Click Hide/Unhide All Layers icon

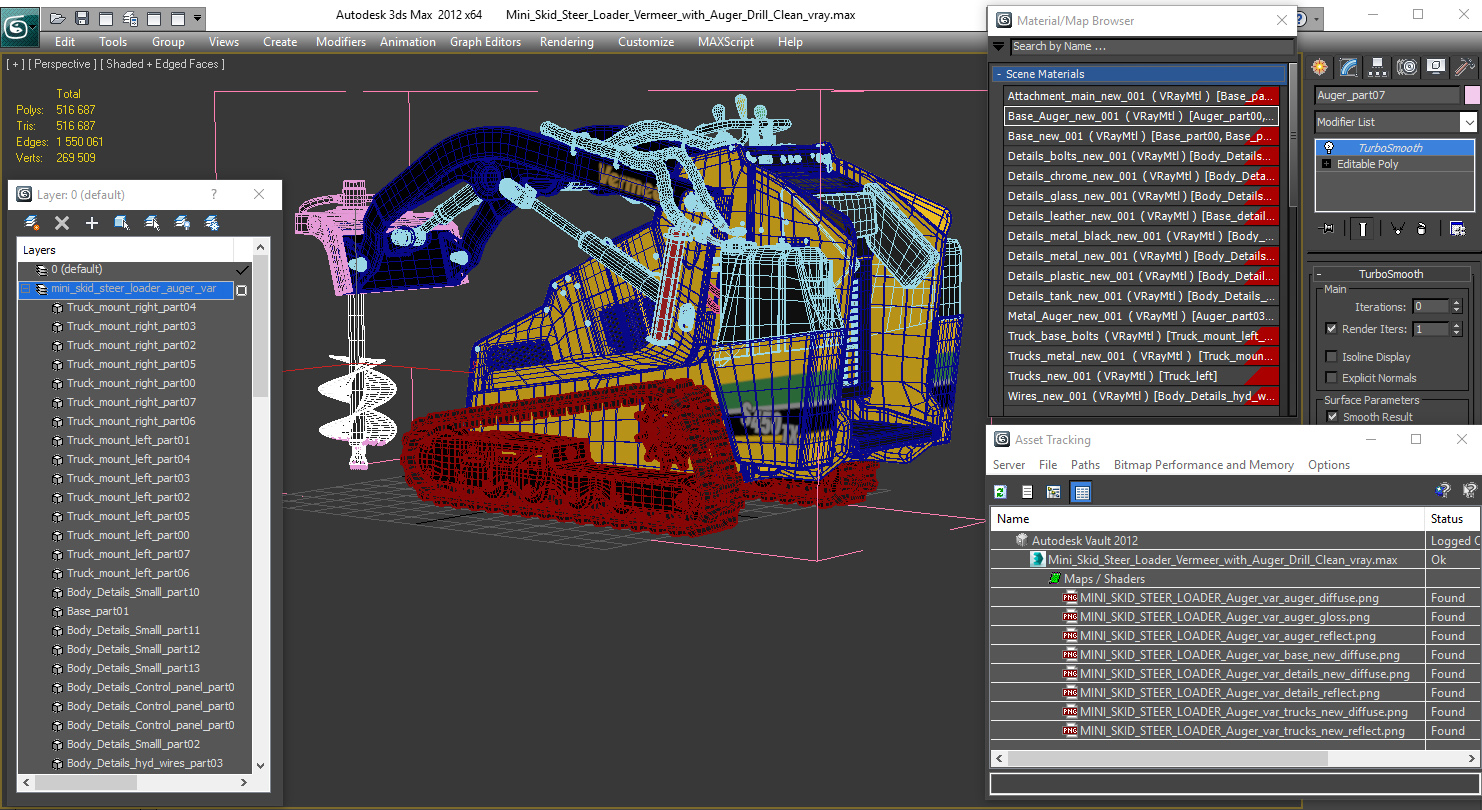(x=182, y=223)
